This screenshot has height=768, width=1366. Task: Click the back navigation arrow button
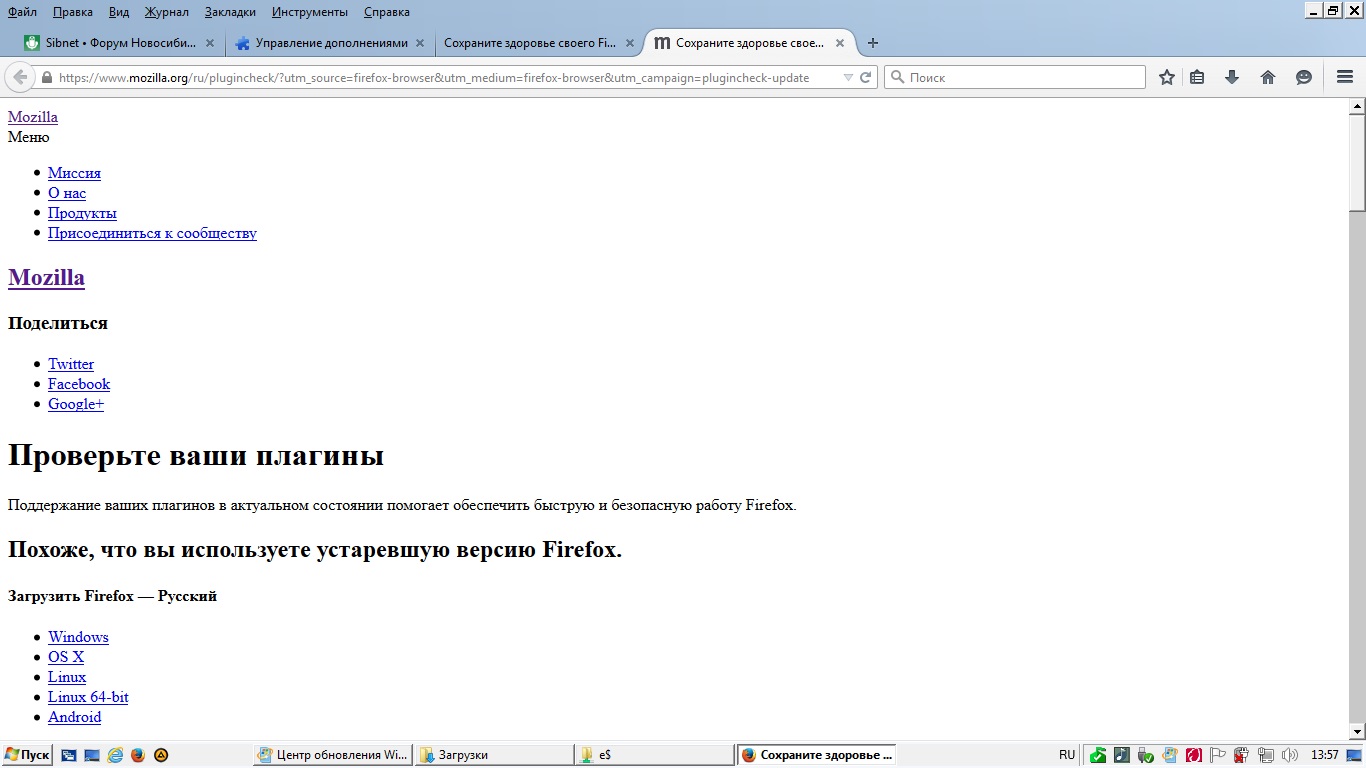coord(20,77)
